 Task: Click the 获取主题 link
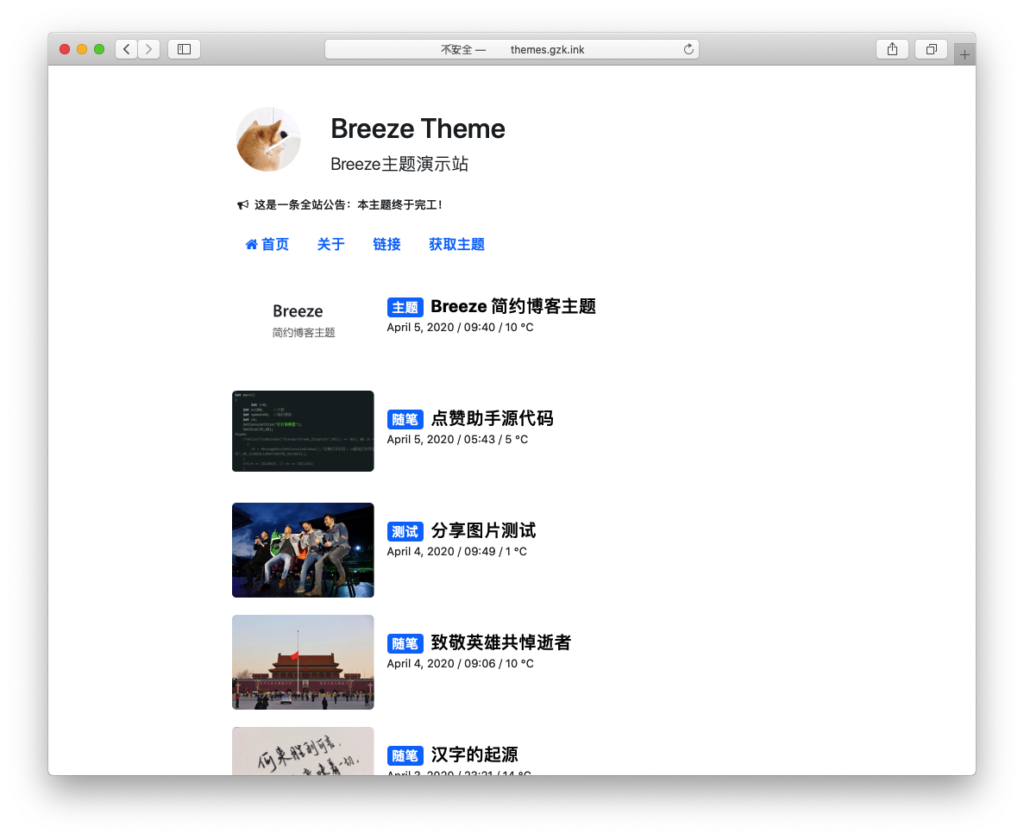coord(456,243)
